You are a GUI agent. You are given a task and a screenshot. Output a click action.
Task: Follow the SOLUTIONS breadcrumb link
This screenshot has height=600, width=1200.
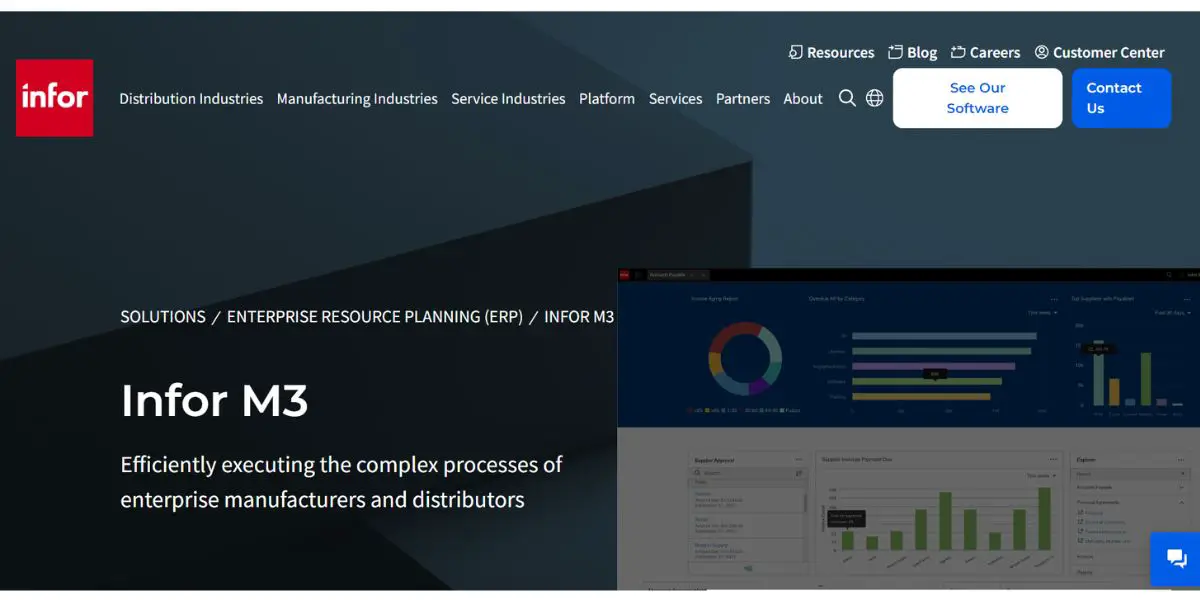(163, 317)
